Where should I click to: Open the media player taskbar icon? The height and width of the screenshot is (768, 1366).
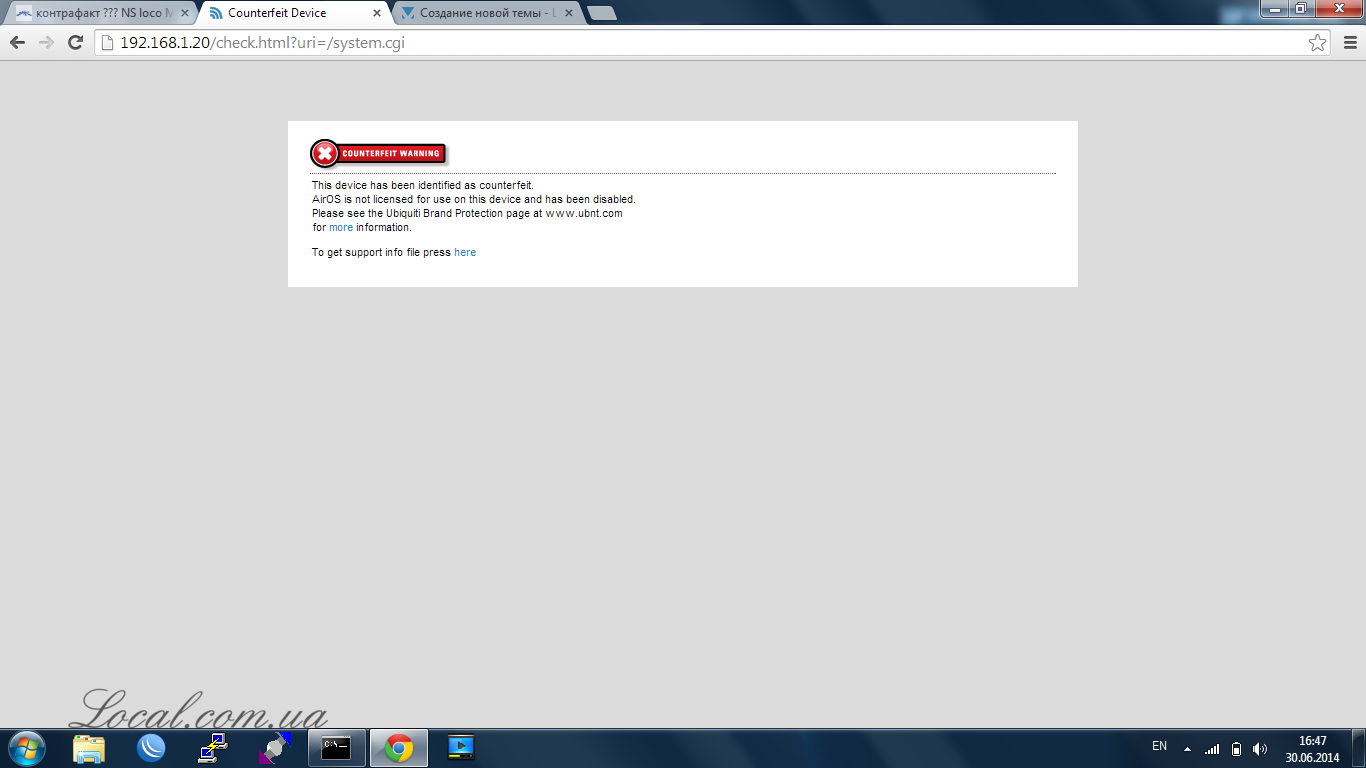click(x=461, y=748)
